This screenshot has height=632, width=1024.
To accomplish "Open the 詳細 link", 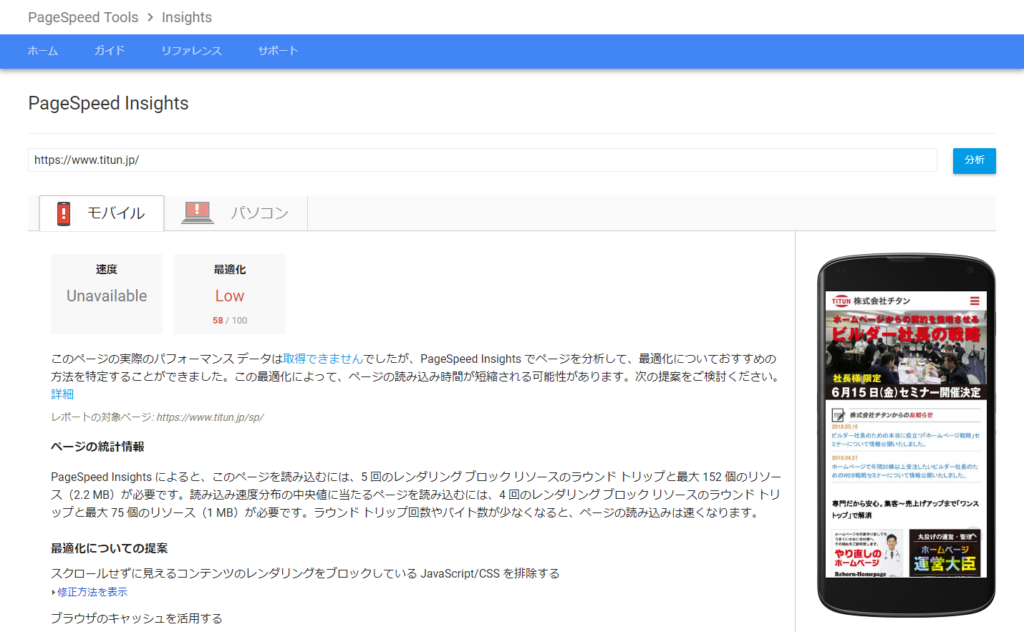I will pos(62,394).
